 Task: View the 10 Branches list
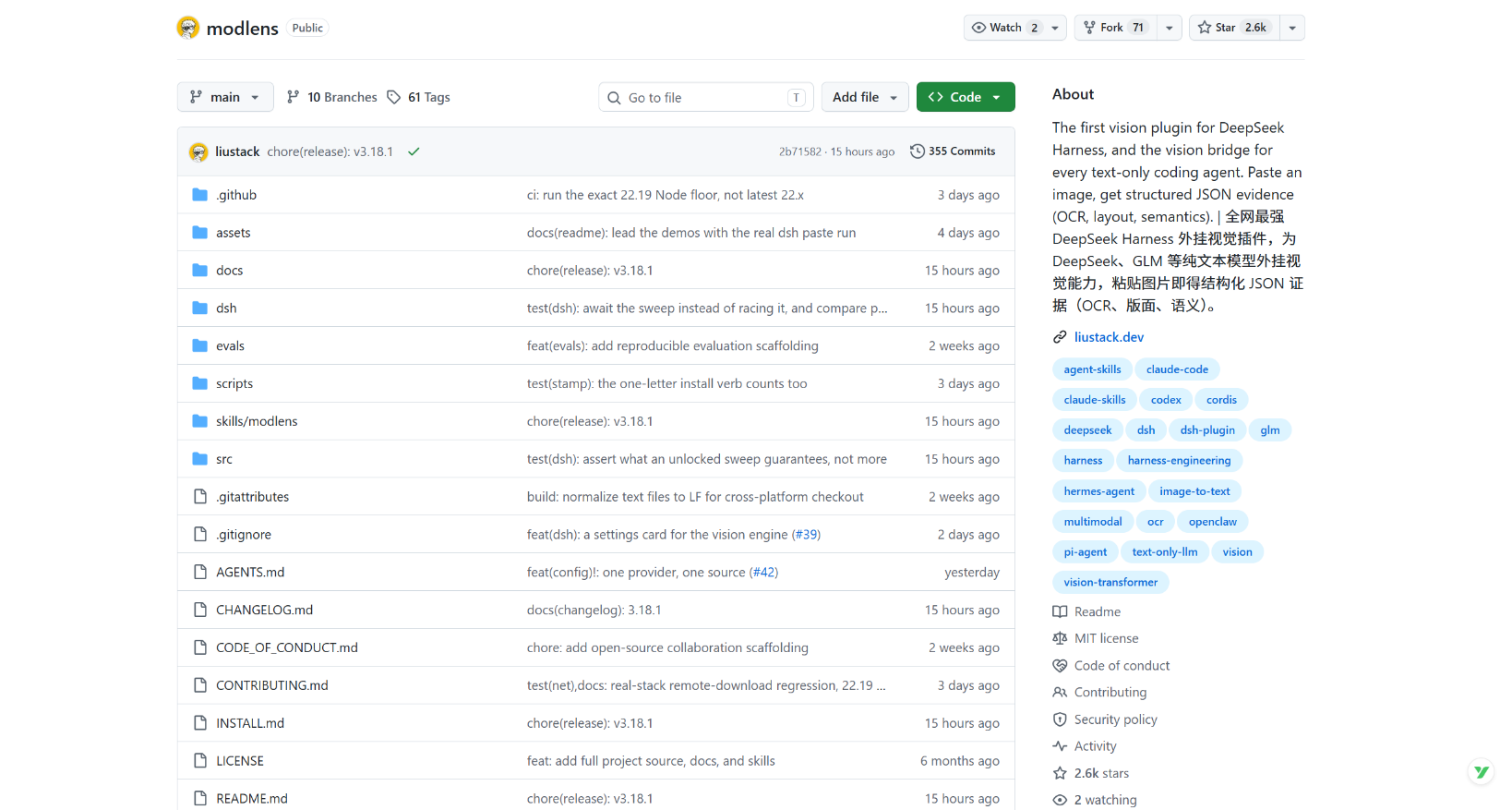point(332,97)
